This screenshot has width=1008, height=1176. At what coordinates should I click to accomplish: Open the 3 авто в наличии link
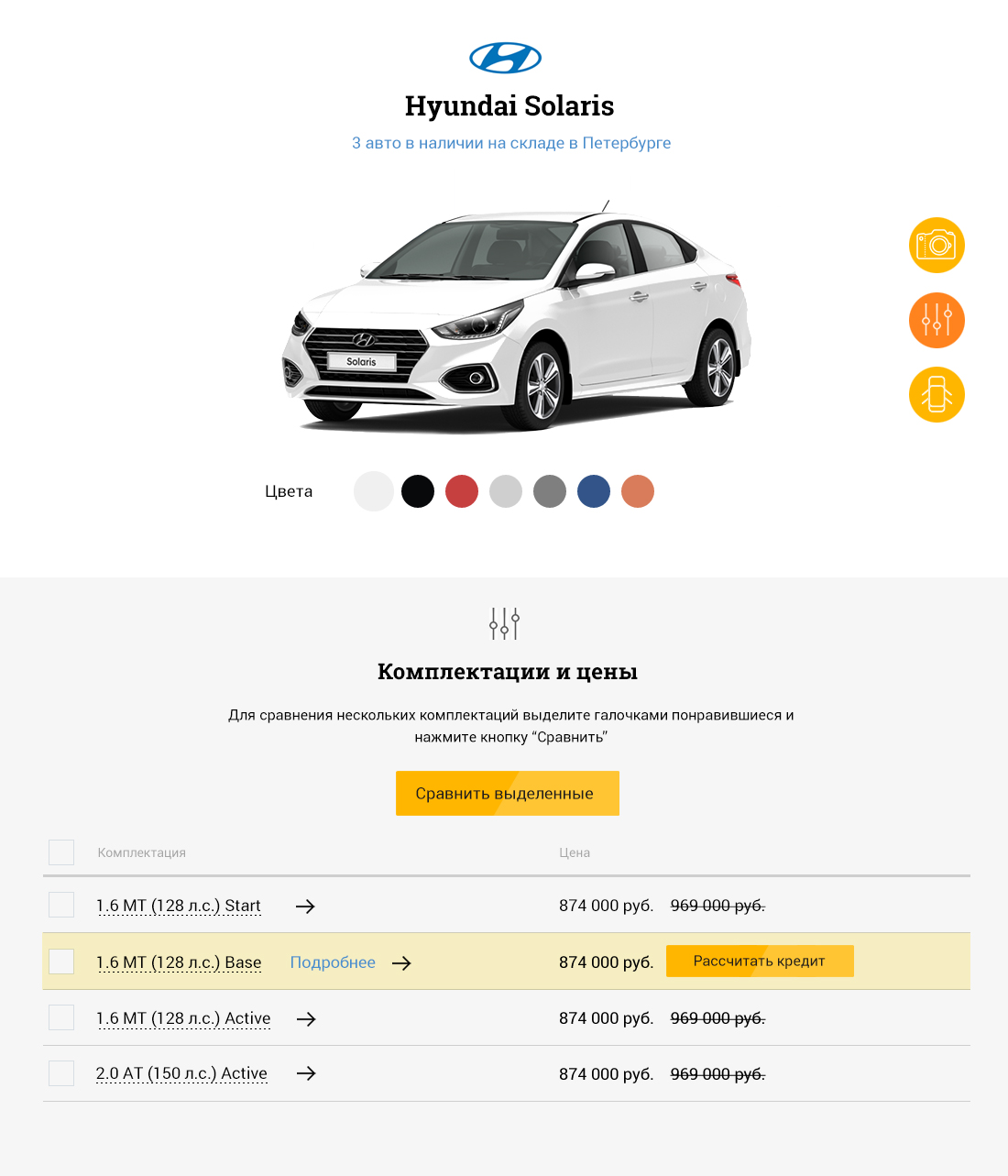[511, 143]
